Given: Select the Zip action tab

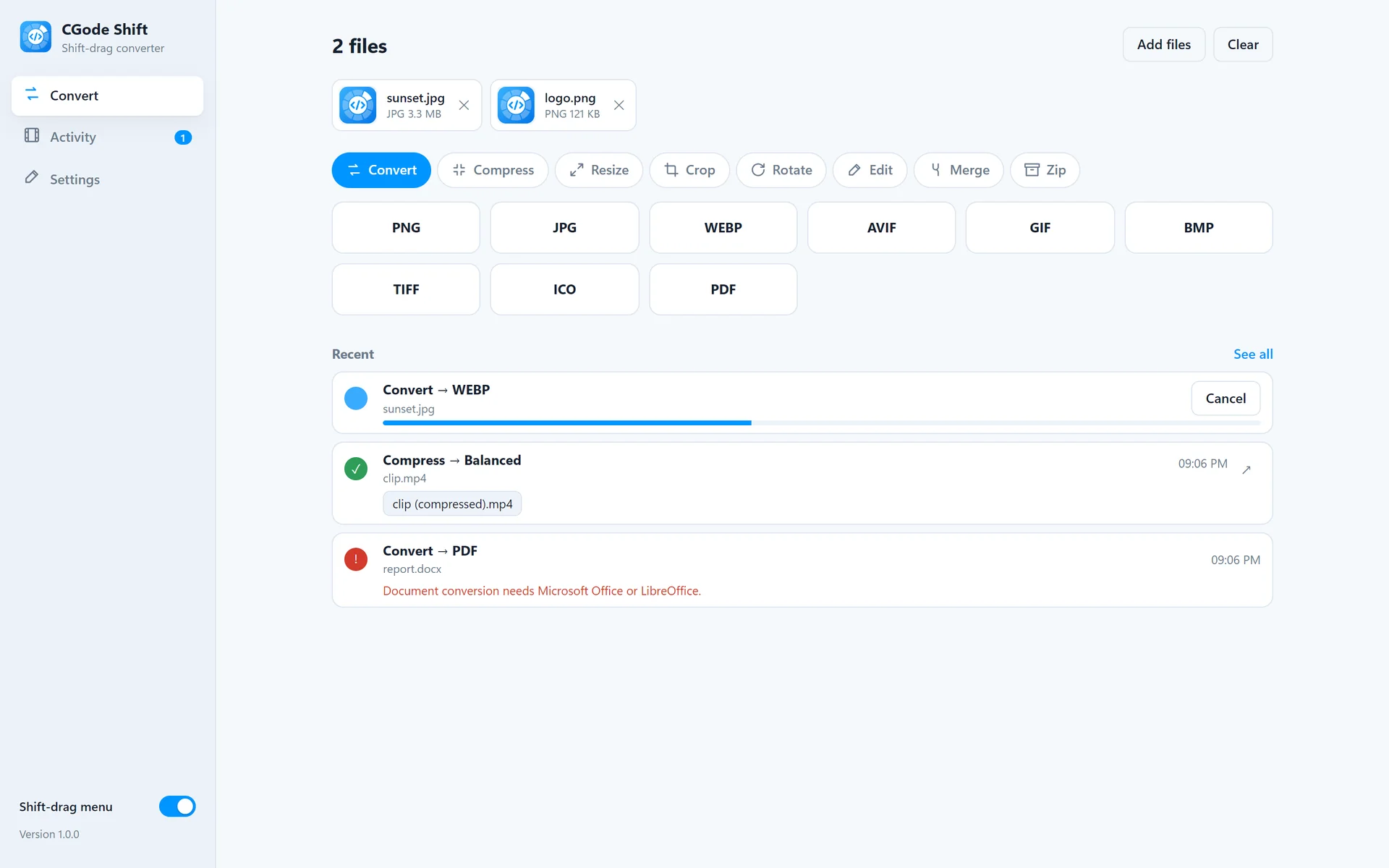Looking at the screenshot, I should [x=1045, y=170].
